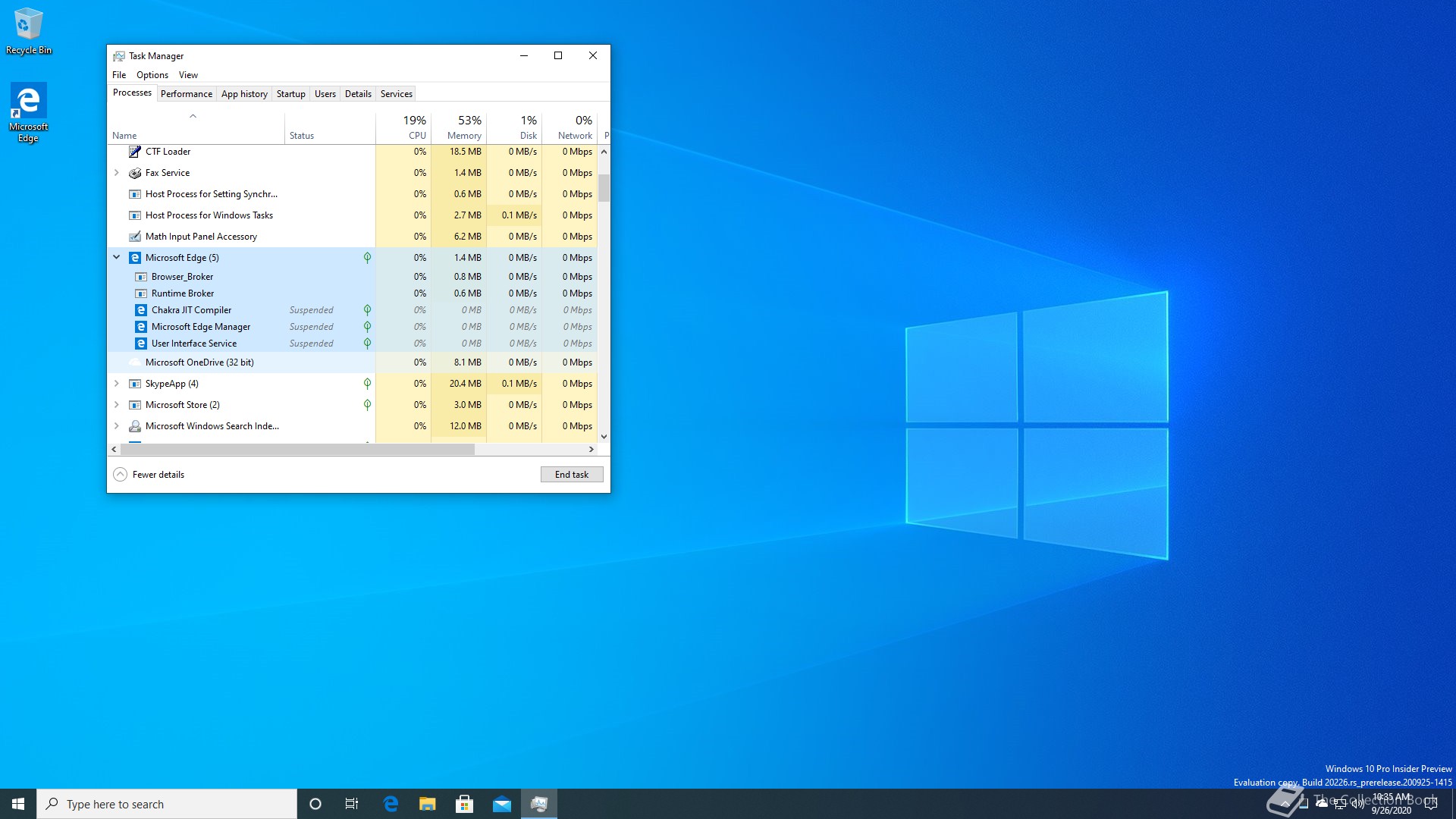Switch to the Startup tab
The image size is (1456, 819).
[x=291, y=94]
